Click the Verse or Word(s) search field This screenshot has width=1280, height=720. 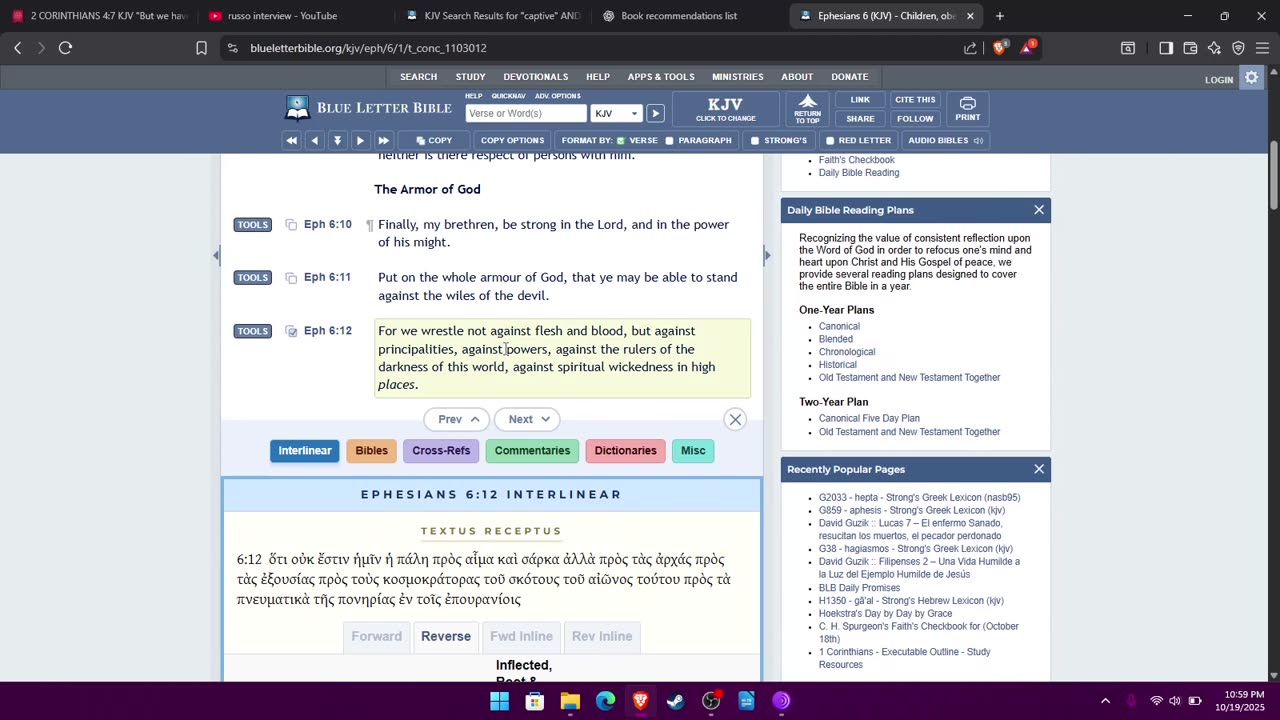tap(526, 114)
